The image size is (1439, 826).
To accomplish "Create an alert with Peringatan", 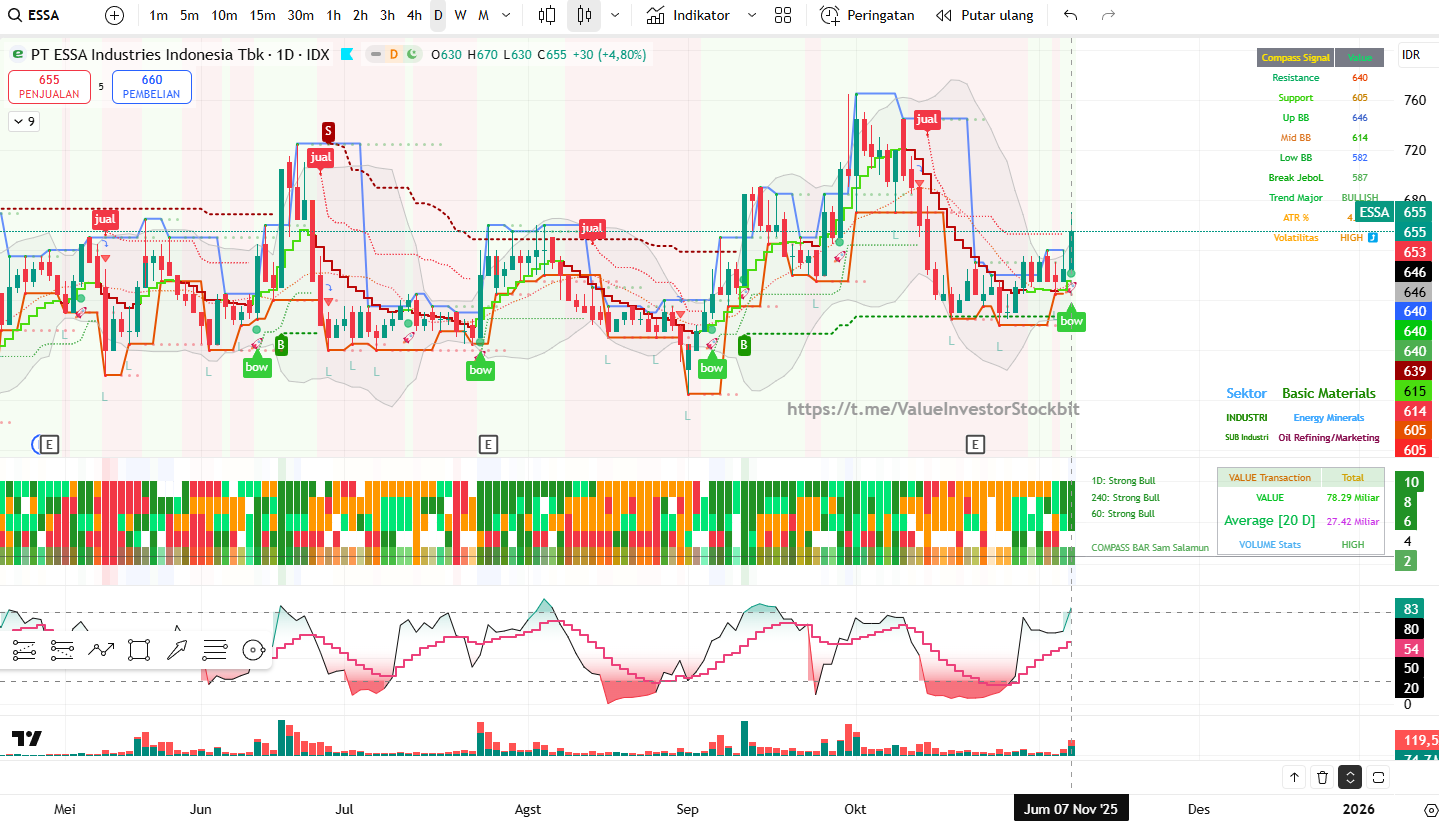I will 867,15.
